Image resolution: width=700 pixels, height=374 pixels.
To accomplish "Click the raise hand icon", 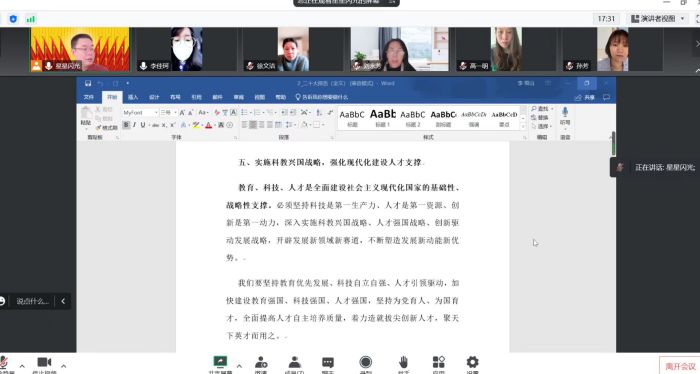I will 403,362.
